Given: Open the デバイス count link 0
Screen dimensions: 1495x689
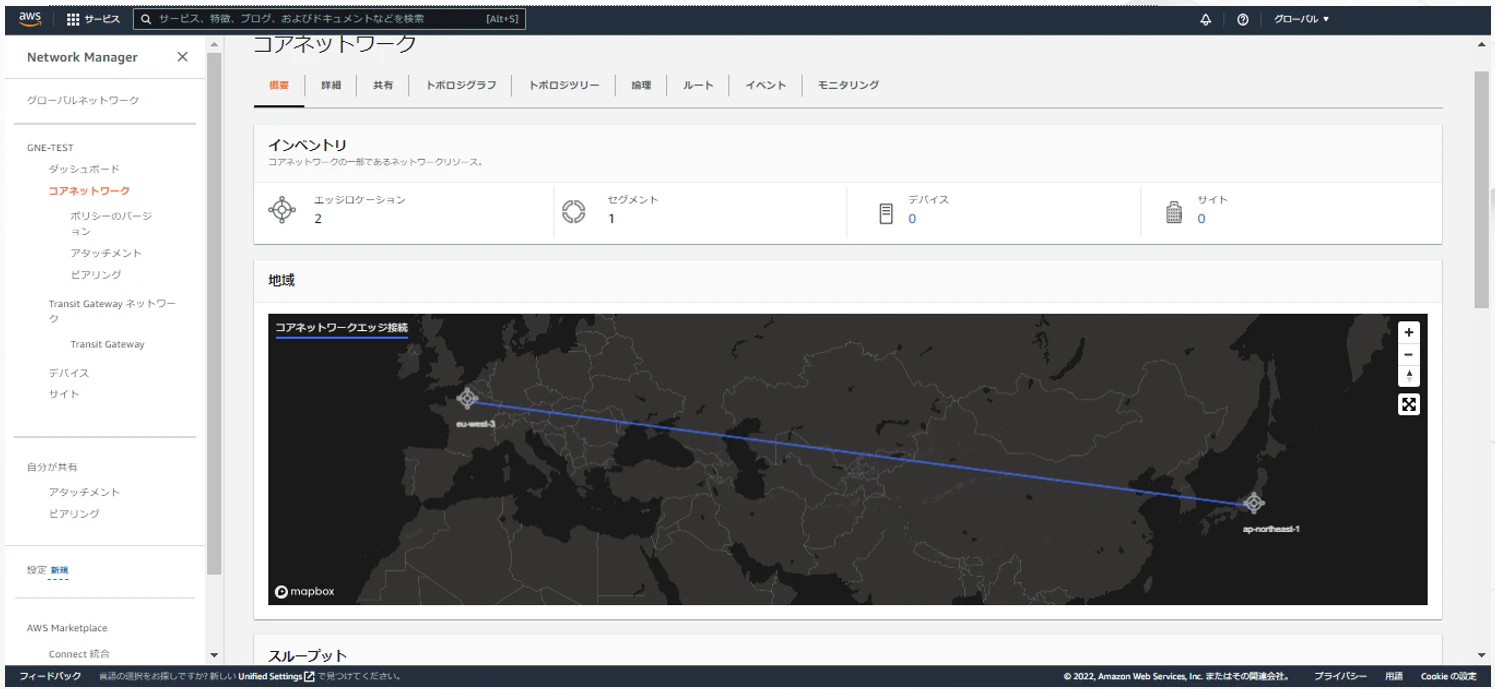Looking at the screenshot, I should [912, 219].
